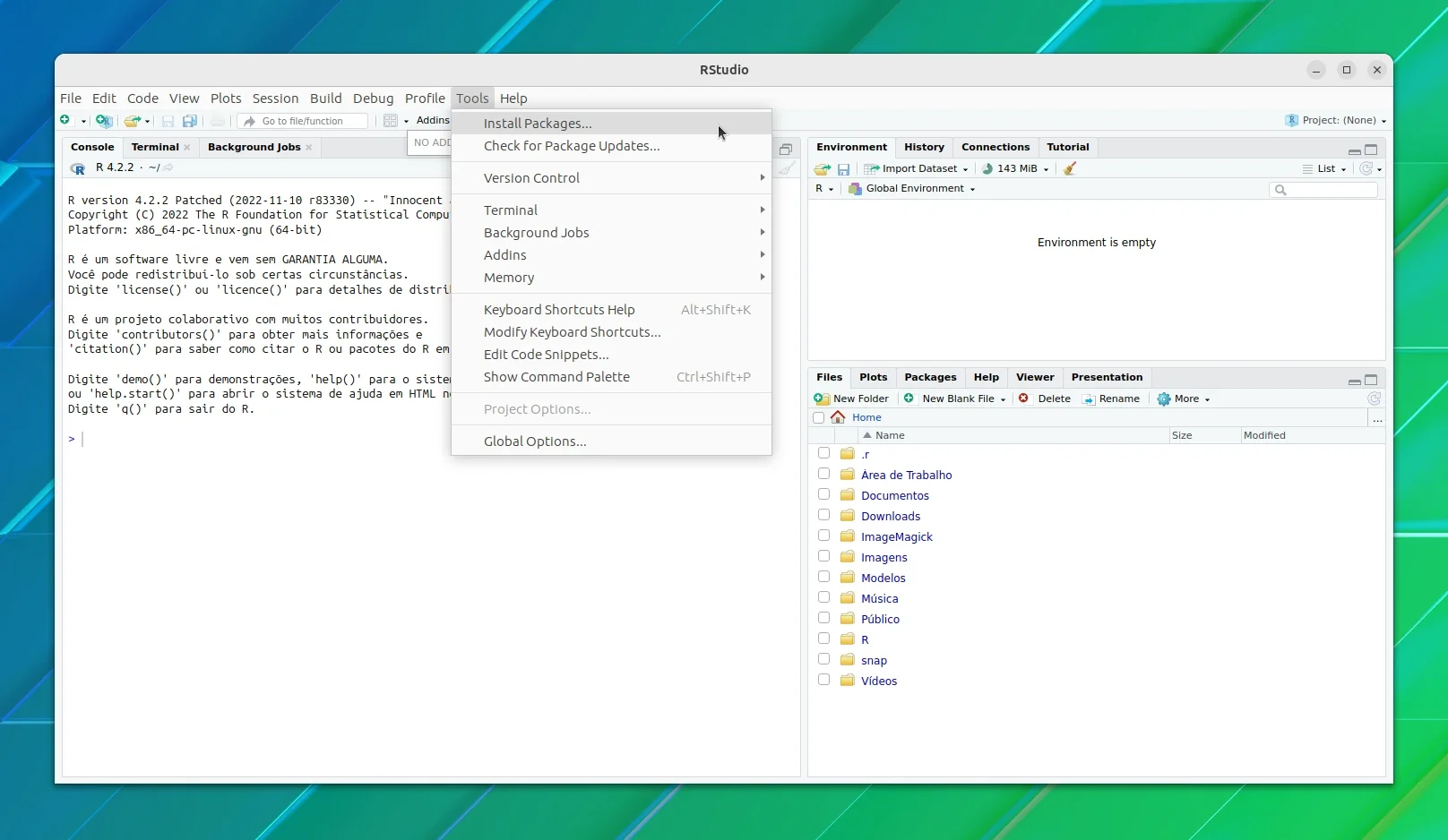Click the RStudio project icon
The image size is (1448, 840).
click(x=1291, y=120)
